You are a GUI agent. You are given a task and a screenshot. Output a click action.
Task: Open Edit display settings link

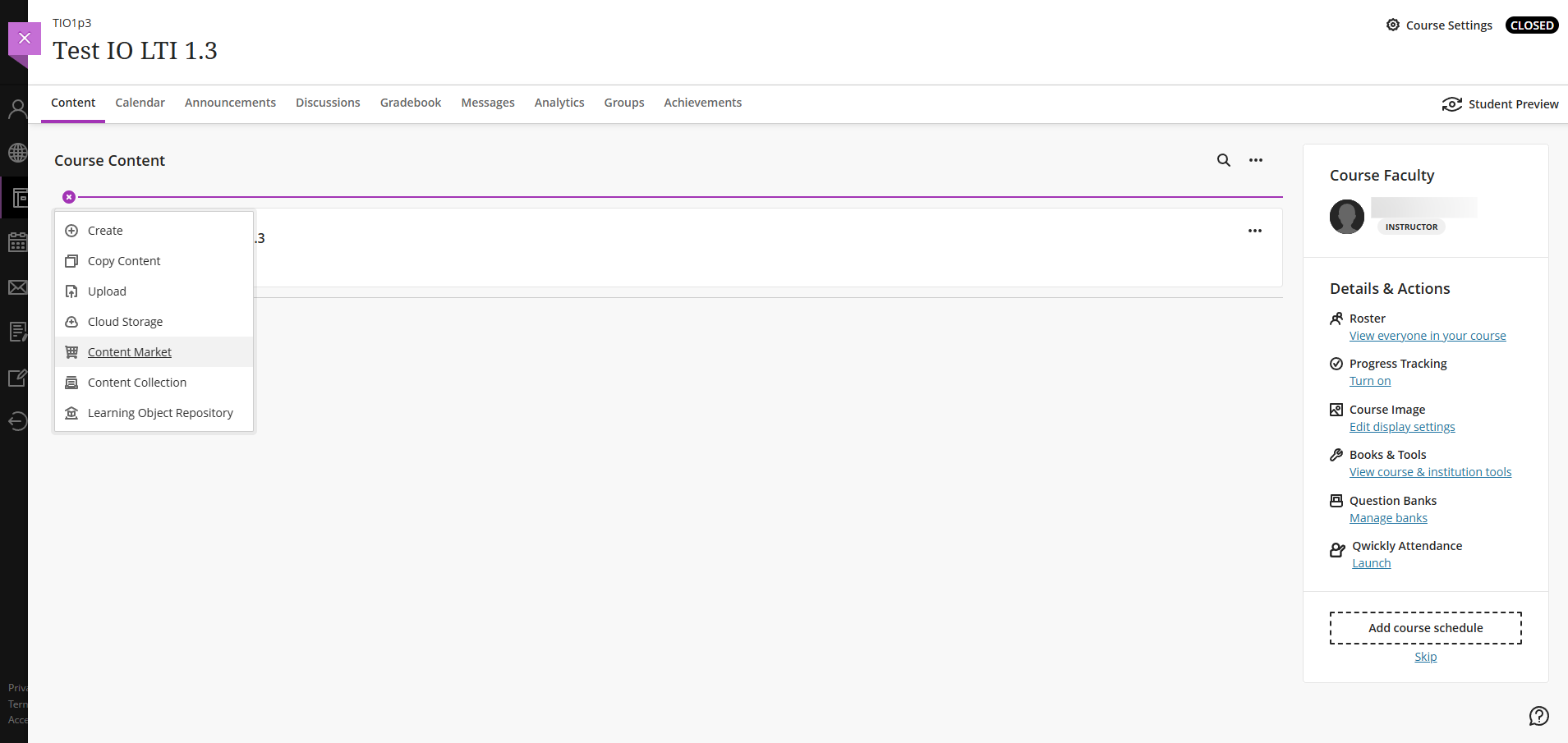coord(1402,427)
